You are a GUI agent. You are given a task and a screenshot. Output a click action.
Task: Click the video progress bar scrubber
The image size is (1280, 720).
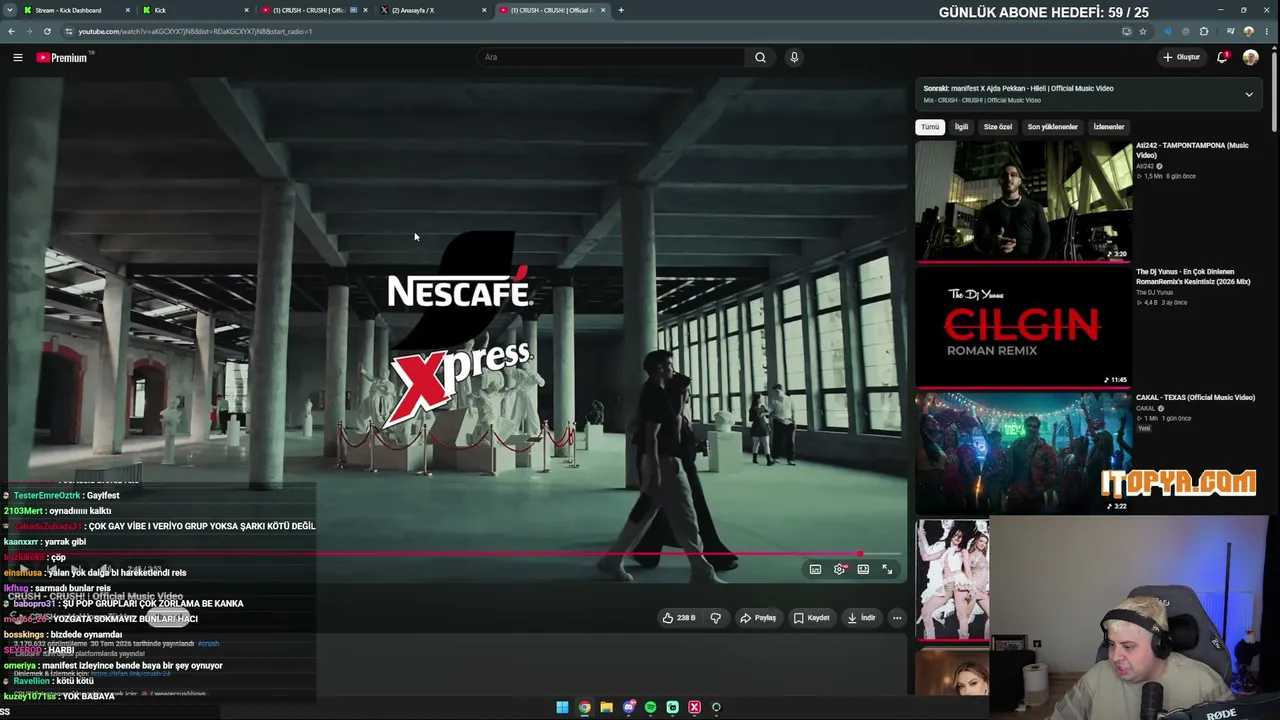point(859,553)
